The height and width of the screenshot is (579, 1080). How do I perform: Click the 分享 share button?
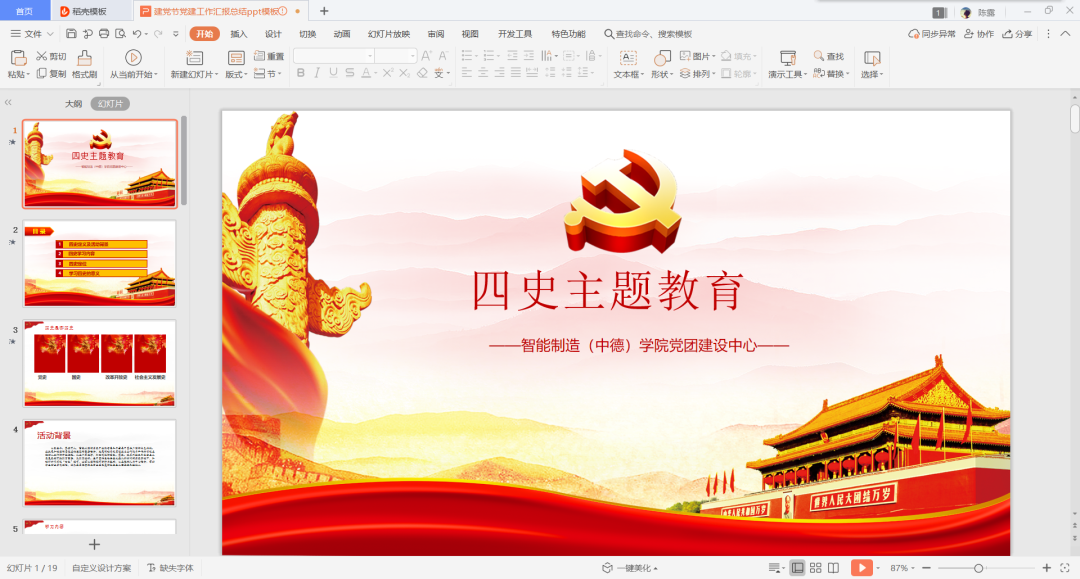tap(1017, 34)
